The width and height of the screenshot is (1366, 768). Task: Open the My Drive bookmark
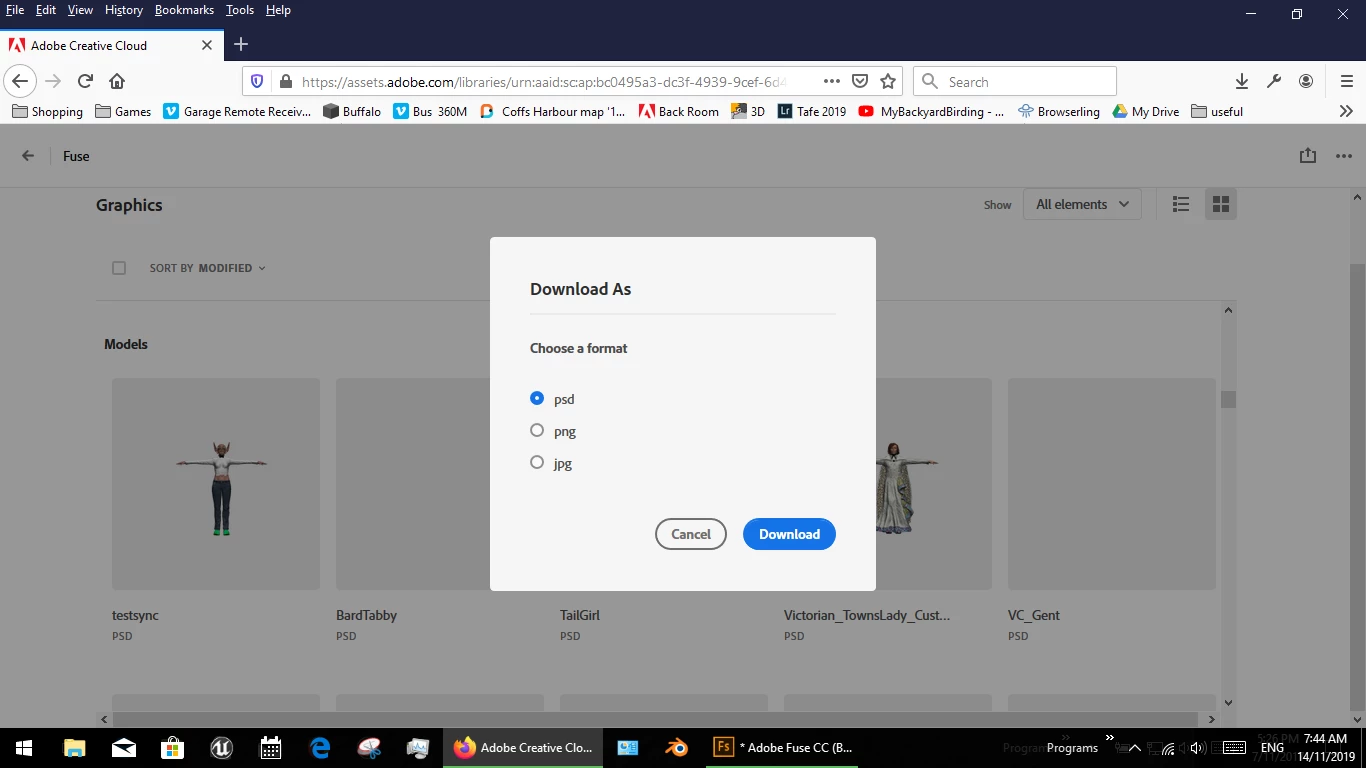[x=1146, y=111]
